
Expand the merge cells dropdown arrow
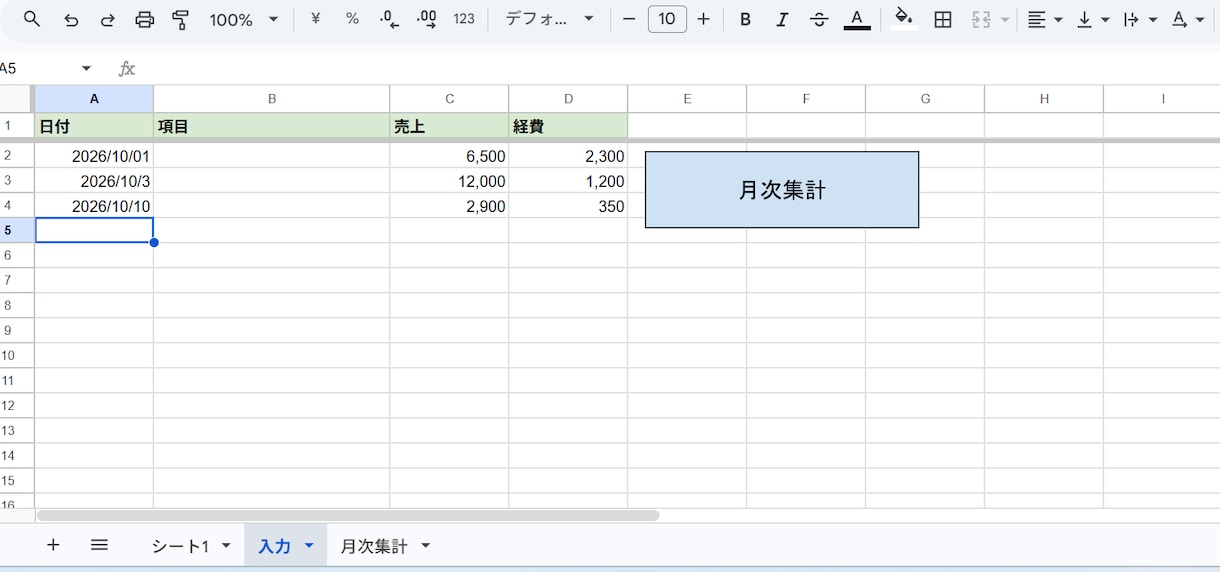point(1005,19)
